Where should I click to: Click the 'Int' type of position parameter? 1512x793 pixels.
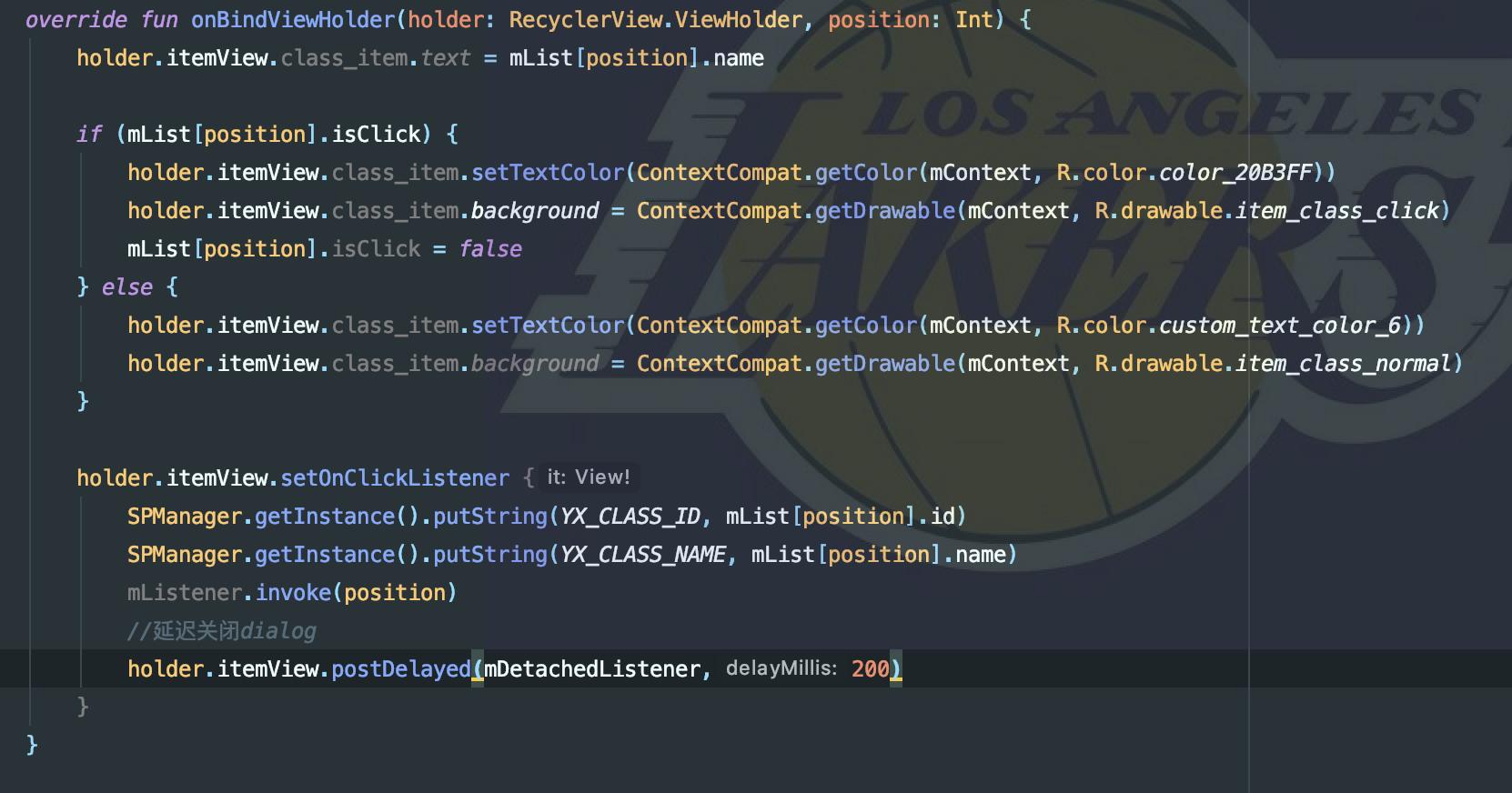click(973, 20)
